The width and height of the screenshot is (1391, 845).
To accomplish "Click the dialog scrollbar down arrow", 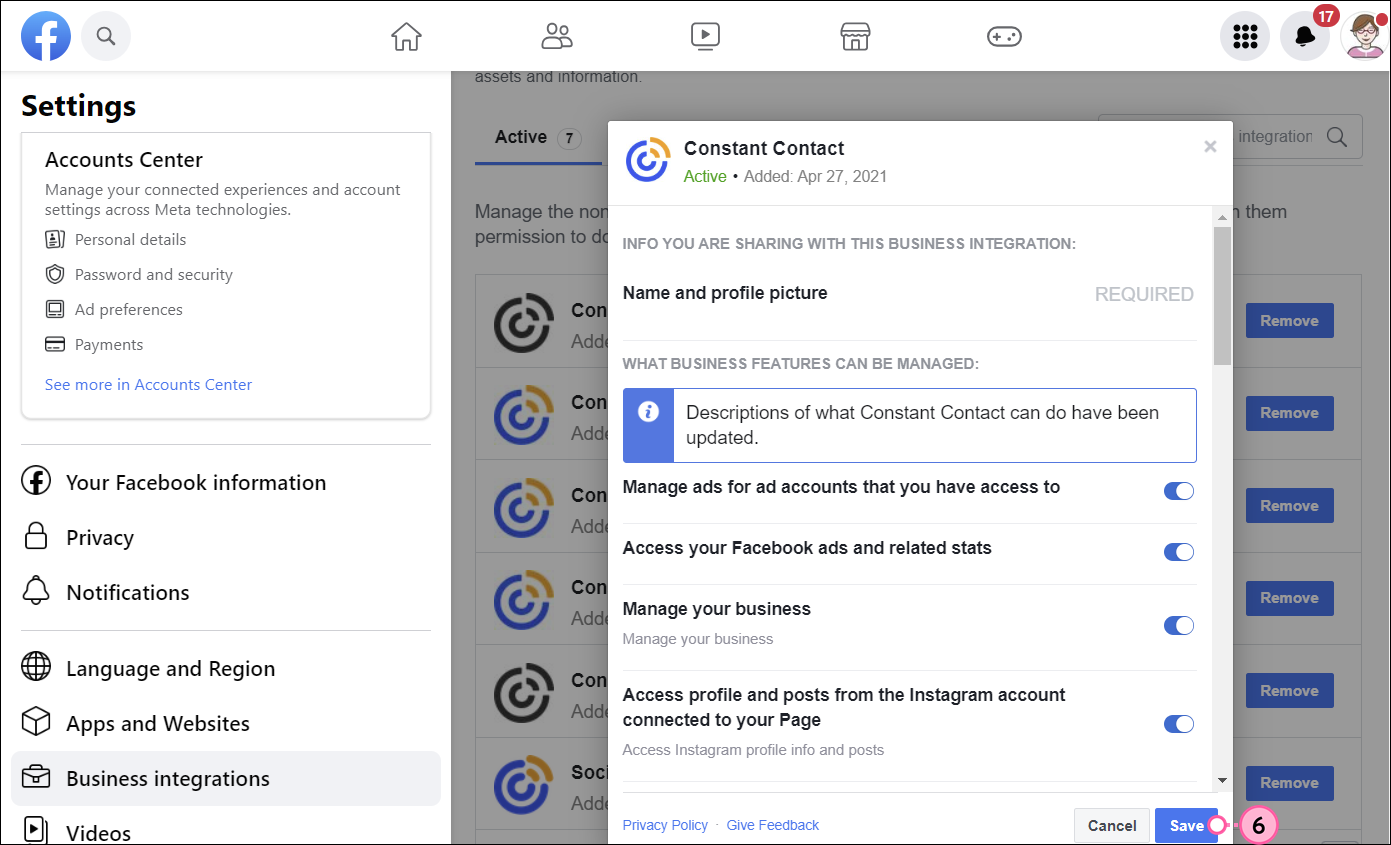I will (x=1222, y=780).
